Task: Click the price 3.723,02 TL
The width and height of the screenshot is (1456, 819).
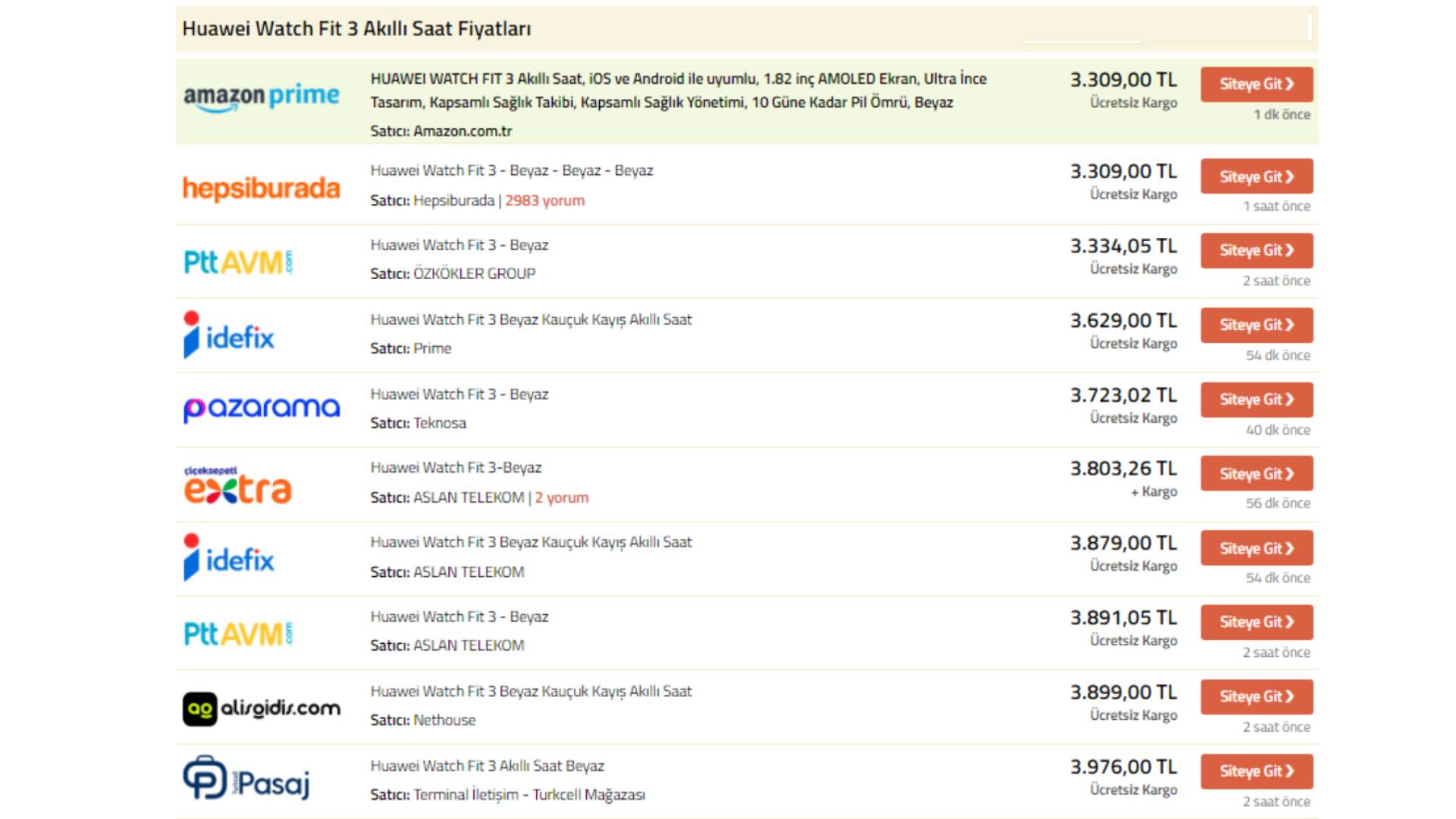Action: pyautogui.click(x=1124, y=395)
